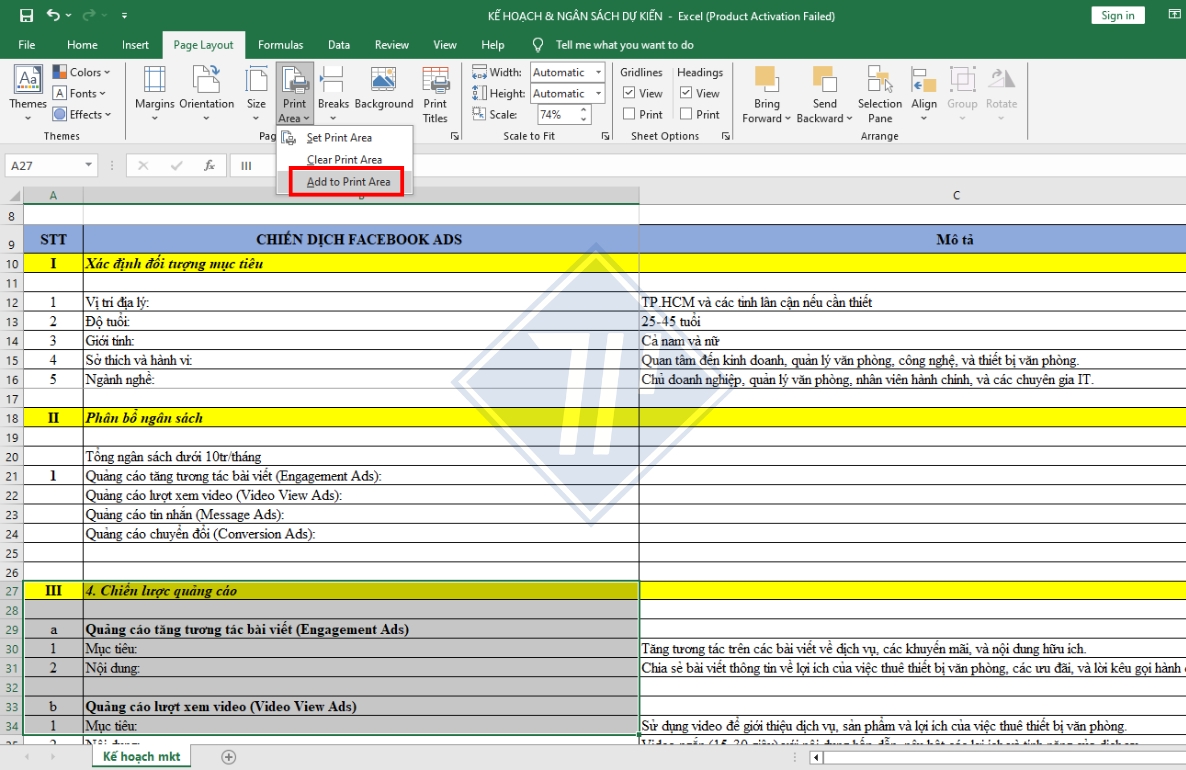Open the Themes gallery
This screenshot has width=1186, height=770.
pos(28,92)
